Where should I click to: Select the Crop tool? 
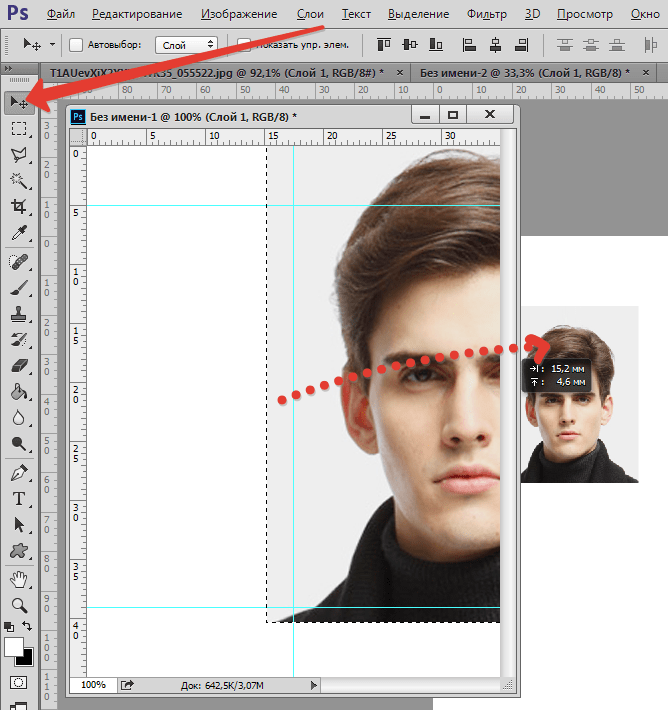[19, 207]
